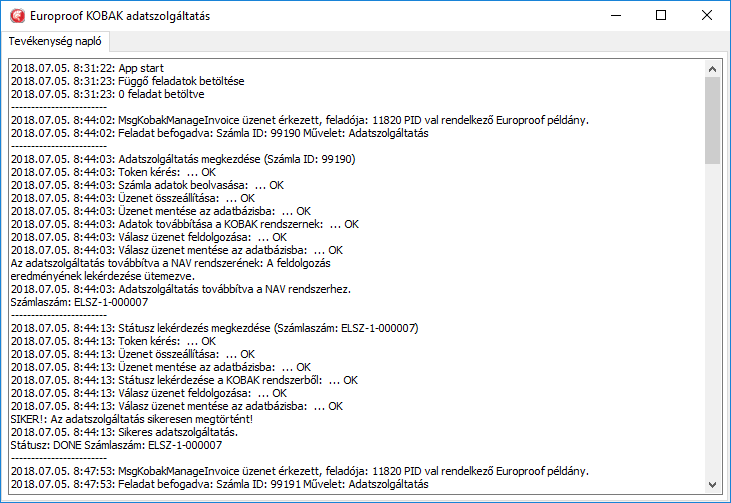731x503 pixels.
Task: Close the Europroof KOBAK adatszolgáltatás window
Action: (x=706, y=16)
